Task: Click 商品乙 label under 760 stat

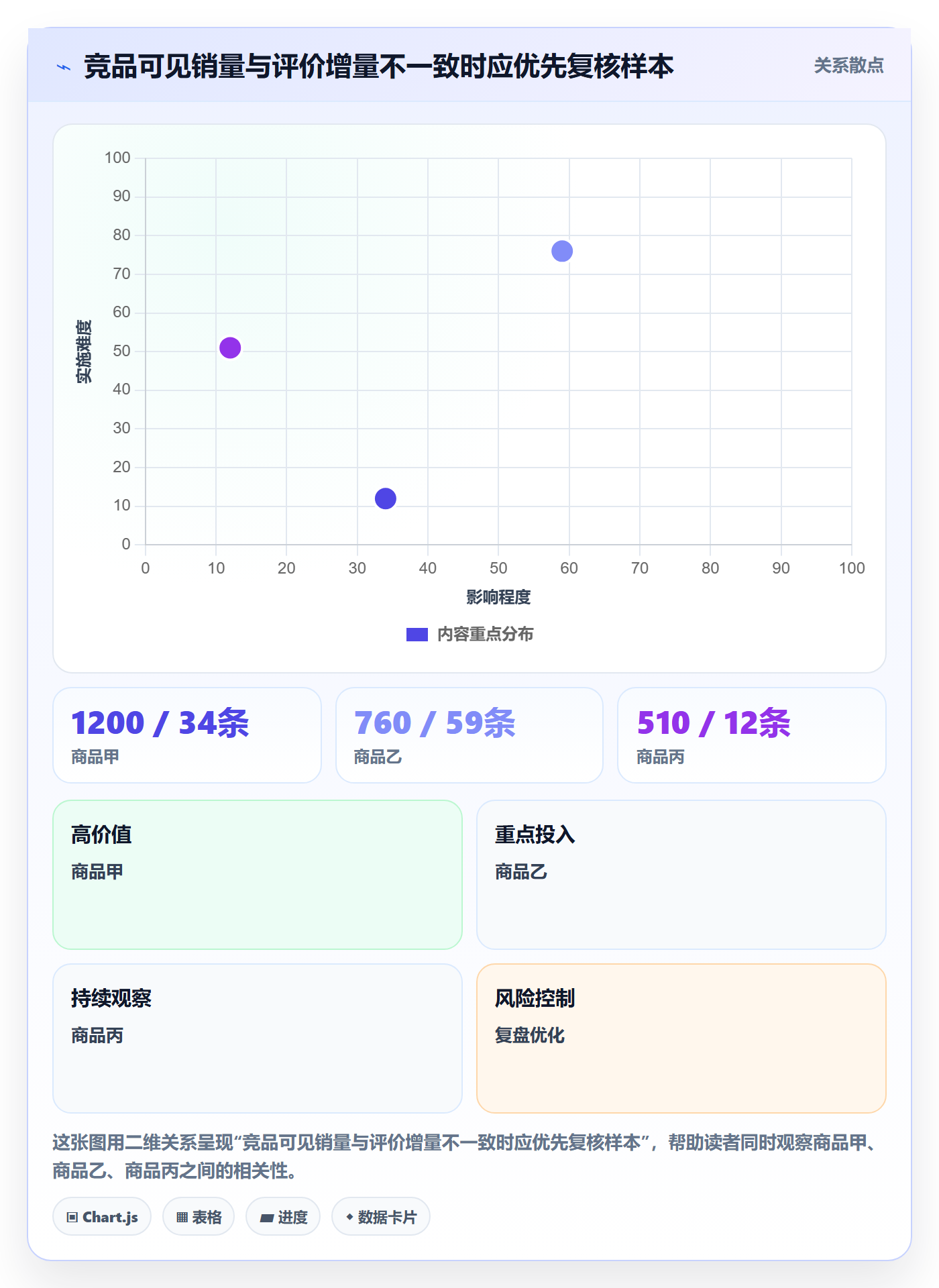Action: (378, 757)
